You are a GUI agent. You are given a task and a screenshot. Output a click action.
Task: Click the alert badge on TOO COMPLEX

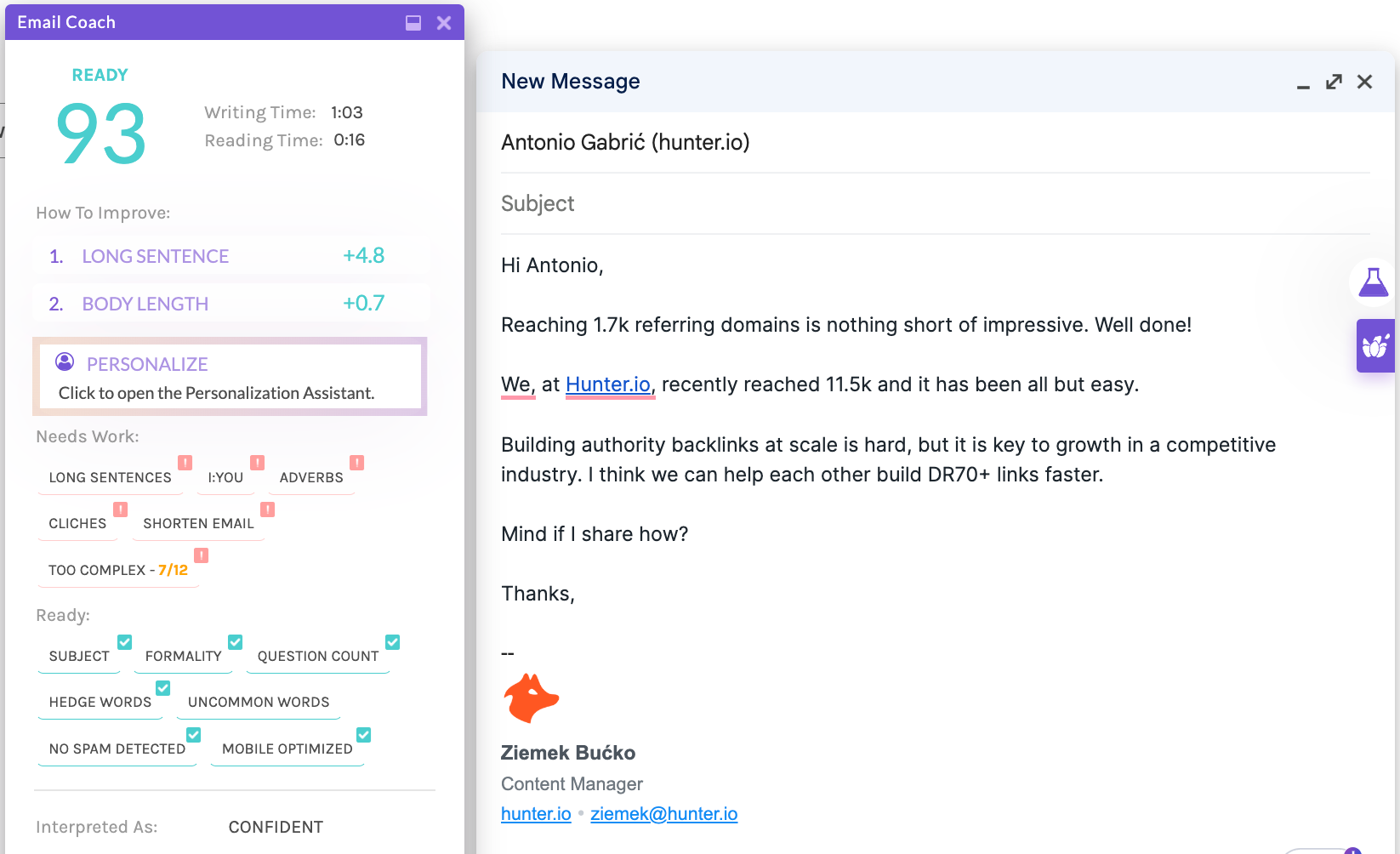[x=201, y=555]
